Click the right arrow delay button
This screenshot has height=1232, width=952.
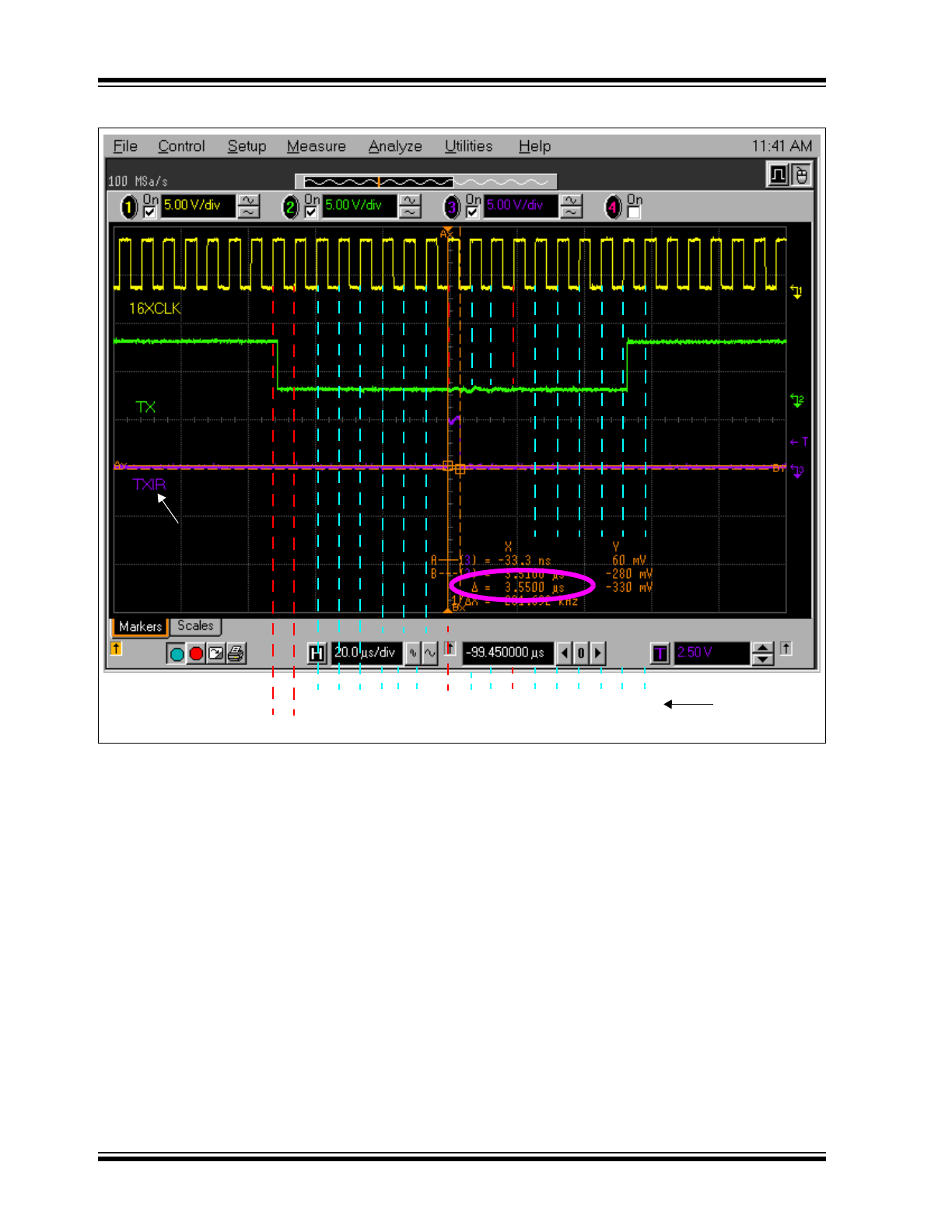[598, 653]
